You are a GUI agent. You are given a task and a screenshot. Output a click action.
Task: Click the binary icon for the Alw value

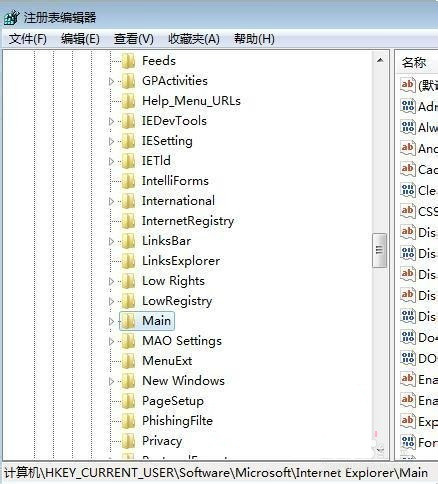[408, 127]
